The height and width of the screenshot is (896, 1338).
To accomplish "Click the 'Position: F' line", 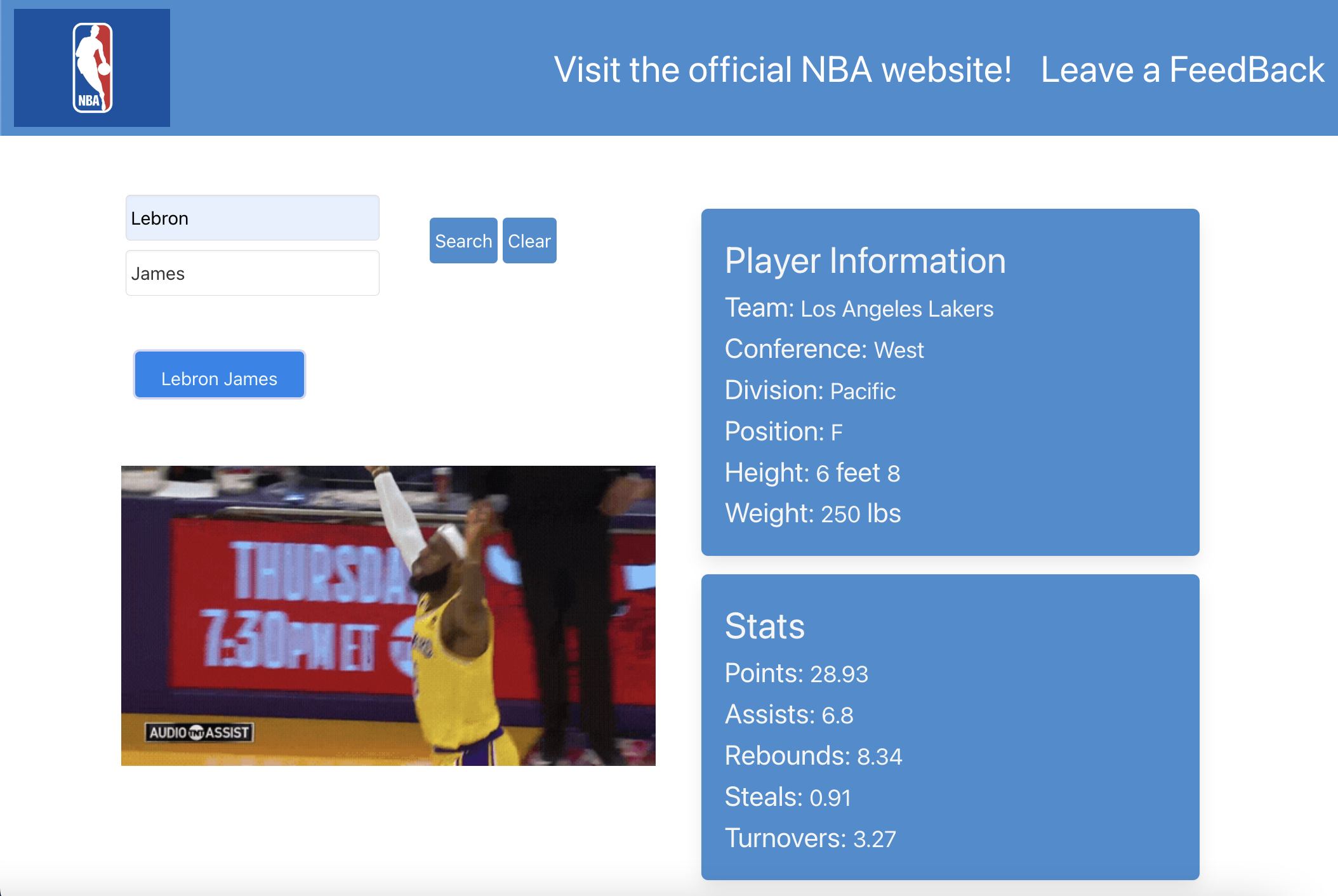I will point(783,432).
